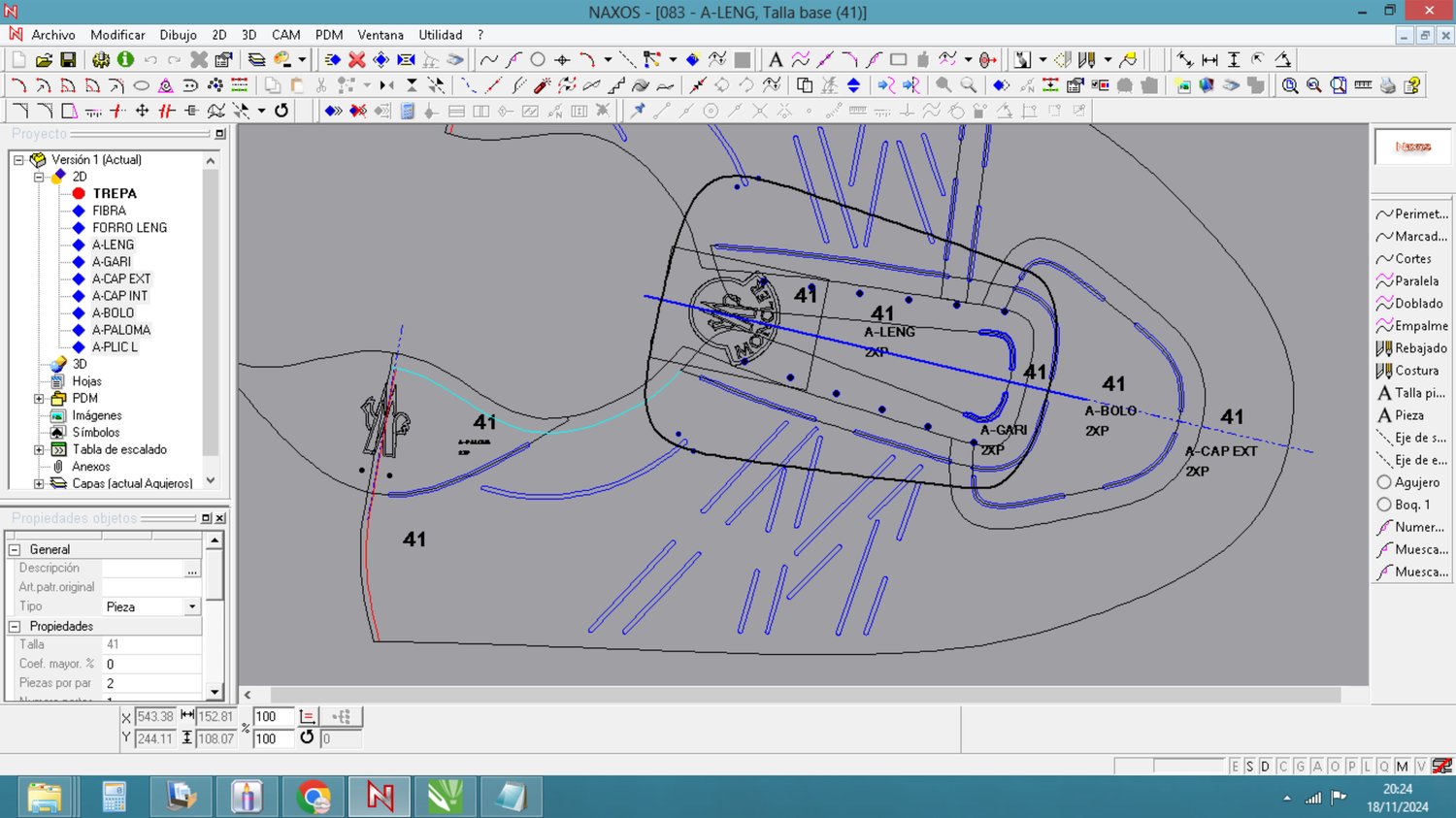Click the calculator icon in third toolbar
The image size is (1456, 818).
pos(408,111)
